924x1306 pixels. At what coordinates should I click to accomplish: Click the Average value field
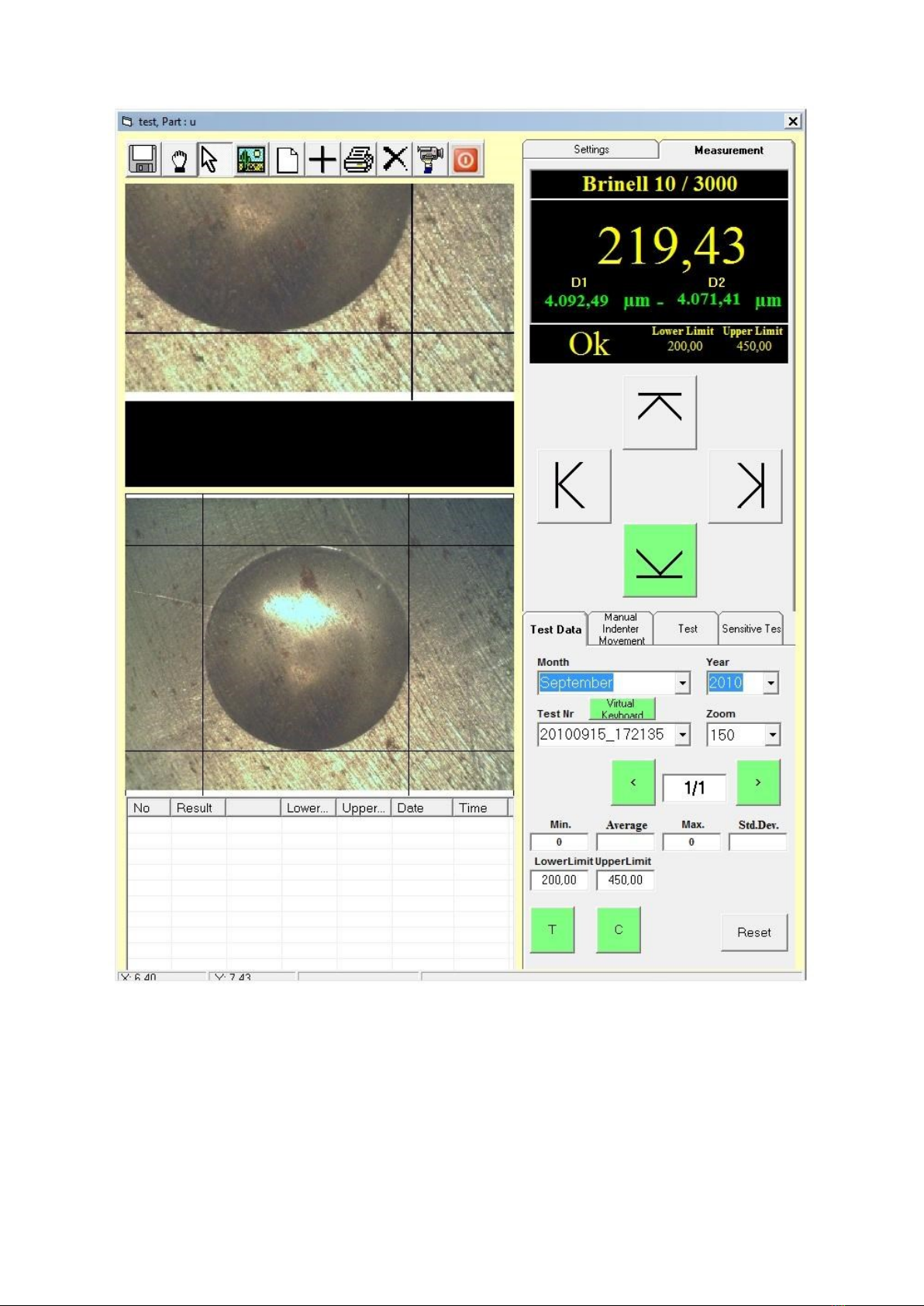626,842
